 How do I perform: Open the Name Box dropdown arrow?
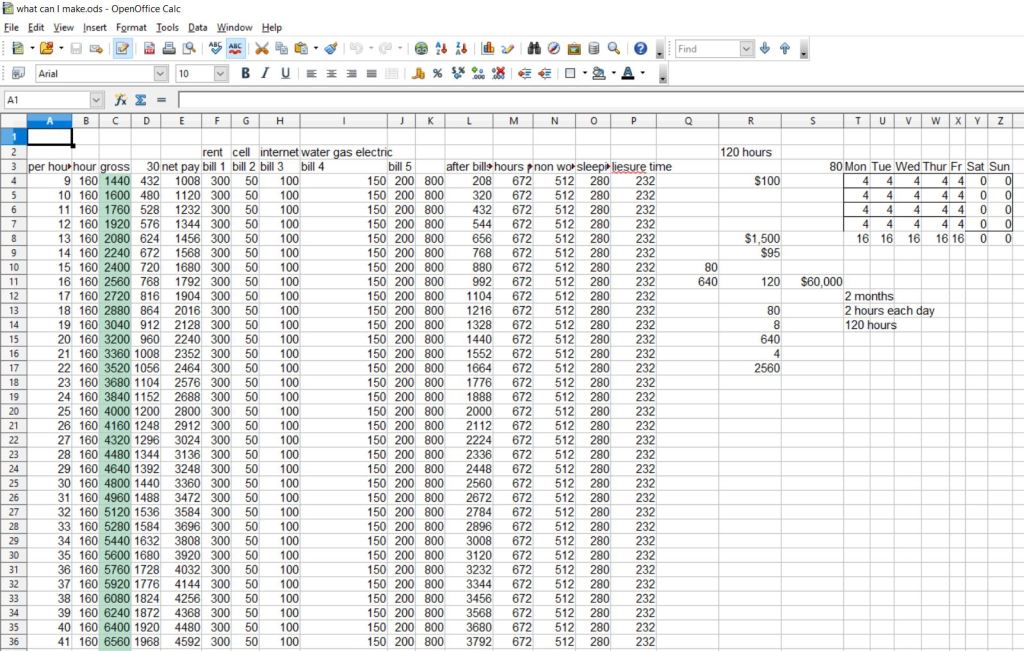96,100
